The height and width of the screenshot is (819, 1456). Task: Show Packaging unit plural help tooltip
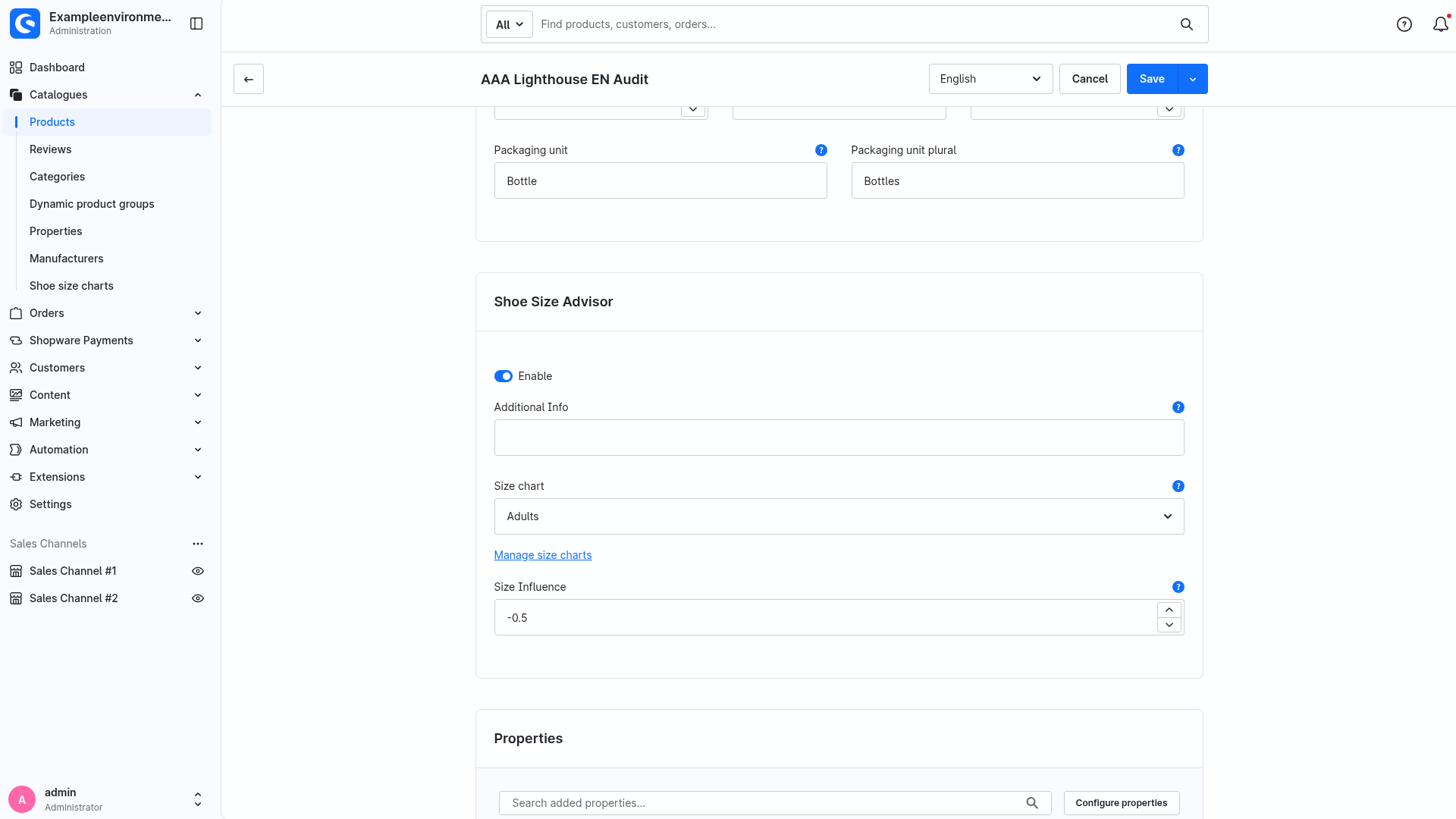(x=1178, y=150)
